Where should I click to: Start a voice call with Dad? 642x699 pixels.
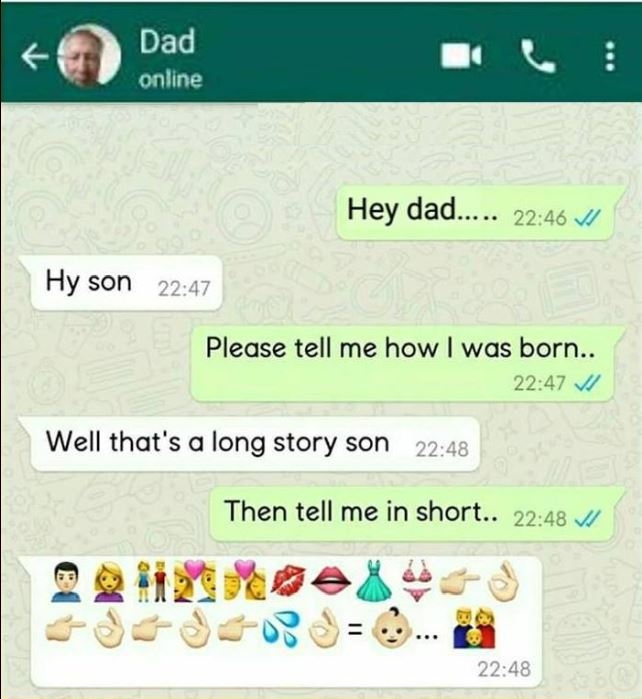[539, 56]
